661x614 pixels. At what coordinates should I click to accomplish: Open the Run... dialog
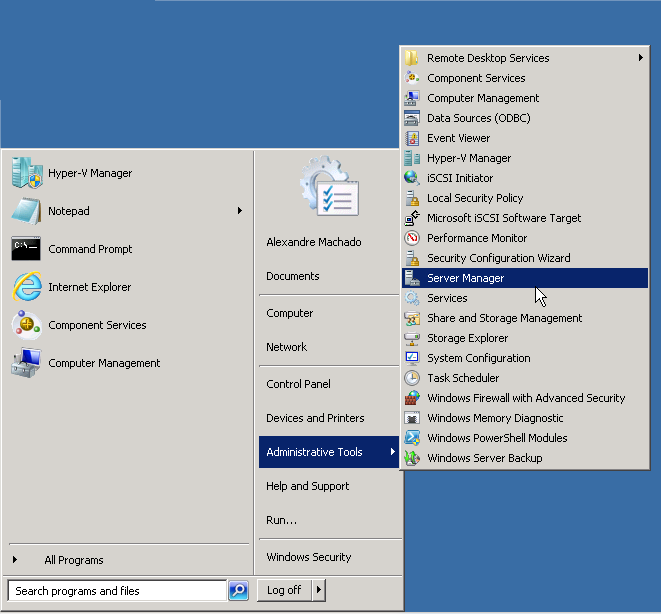[x=281, y=520]
